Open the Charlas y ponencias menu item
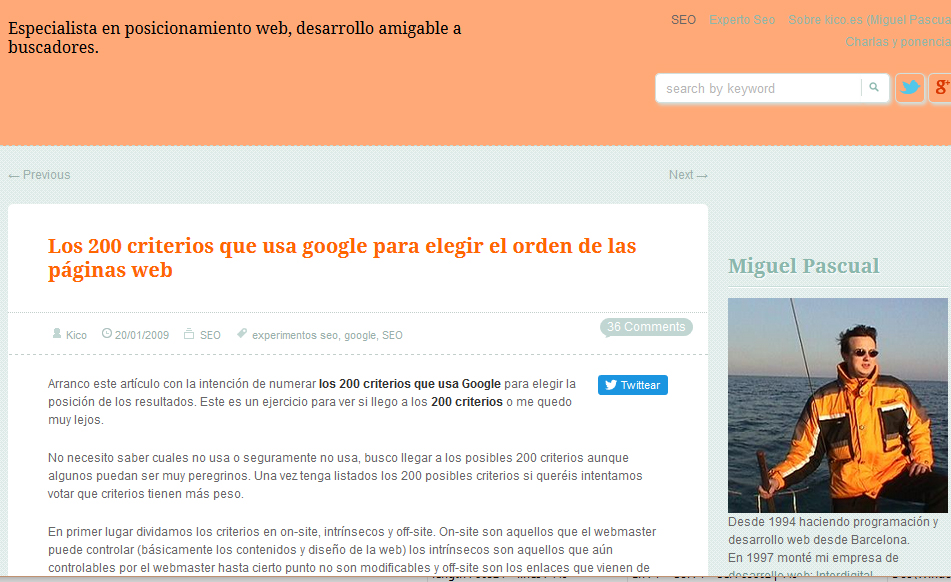Image resolution: width=951 pixels, height=582 pixels. point(898,42)
